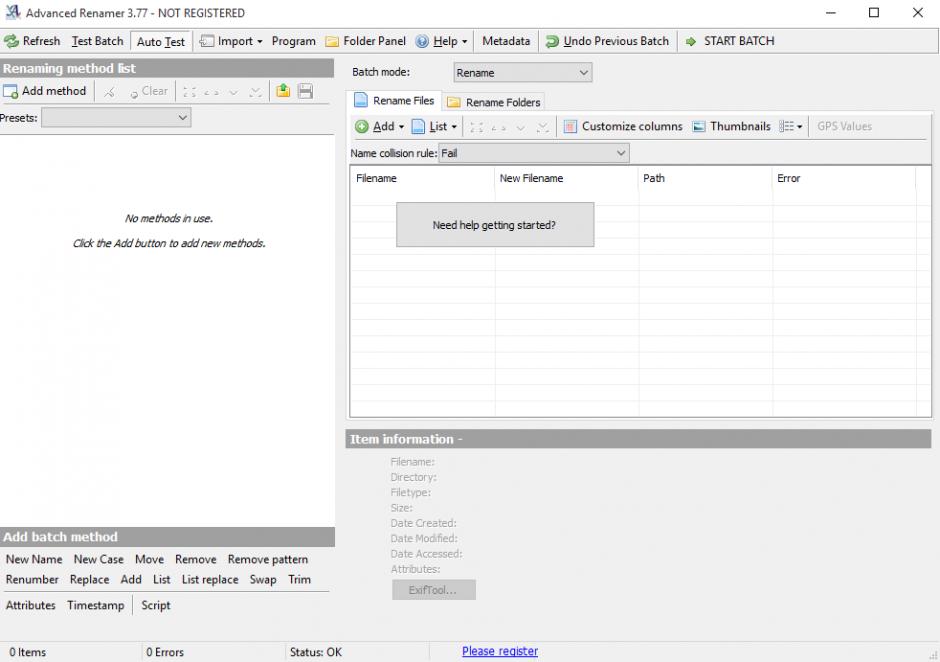The image size is (940, 662).
Task: Open Customize columns
Action: click(x=622, y=127)
